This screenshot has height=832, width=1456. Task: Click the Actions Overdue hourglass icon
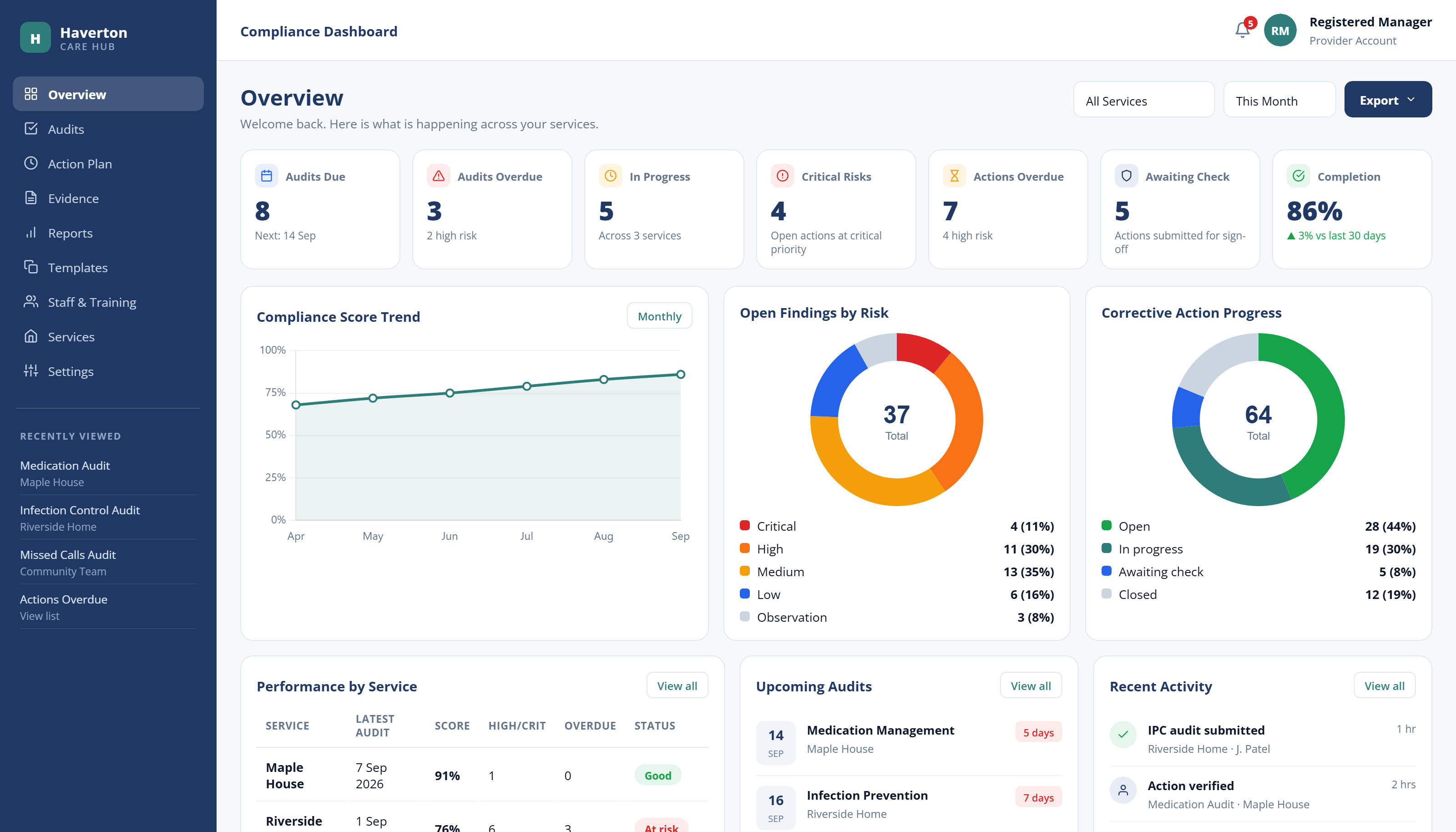pos(954,176)
